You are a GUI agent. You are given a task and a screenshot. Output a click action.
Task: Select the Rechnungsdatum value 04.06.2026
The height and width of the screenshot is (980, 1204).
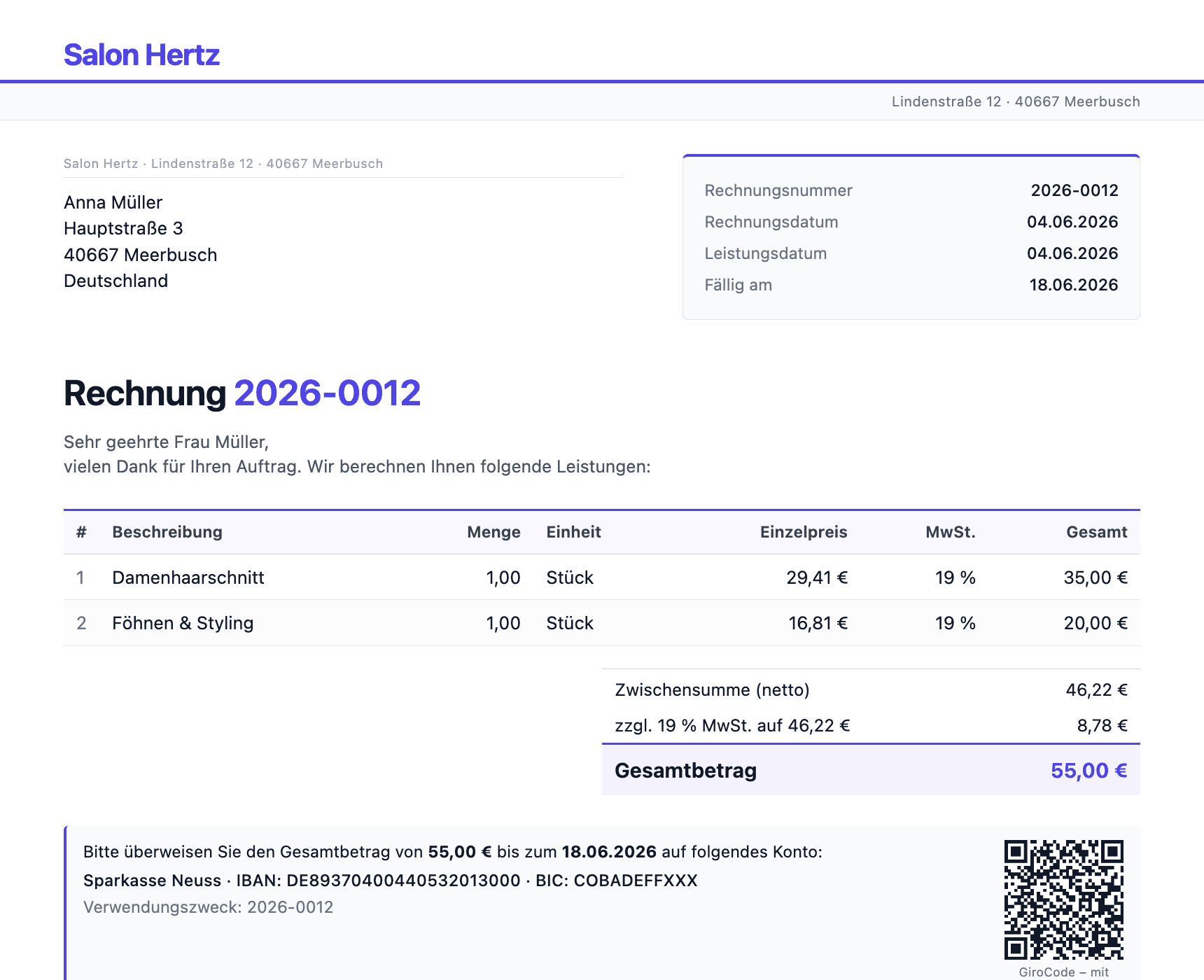[x=1072, y=222]
